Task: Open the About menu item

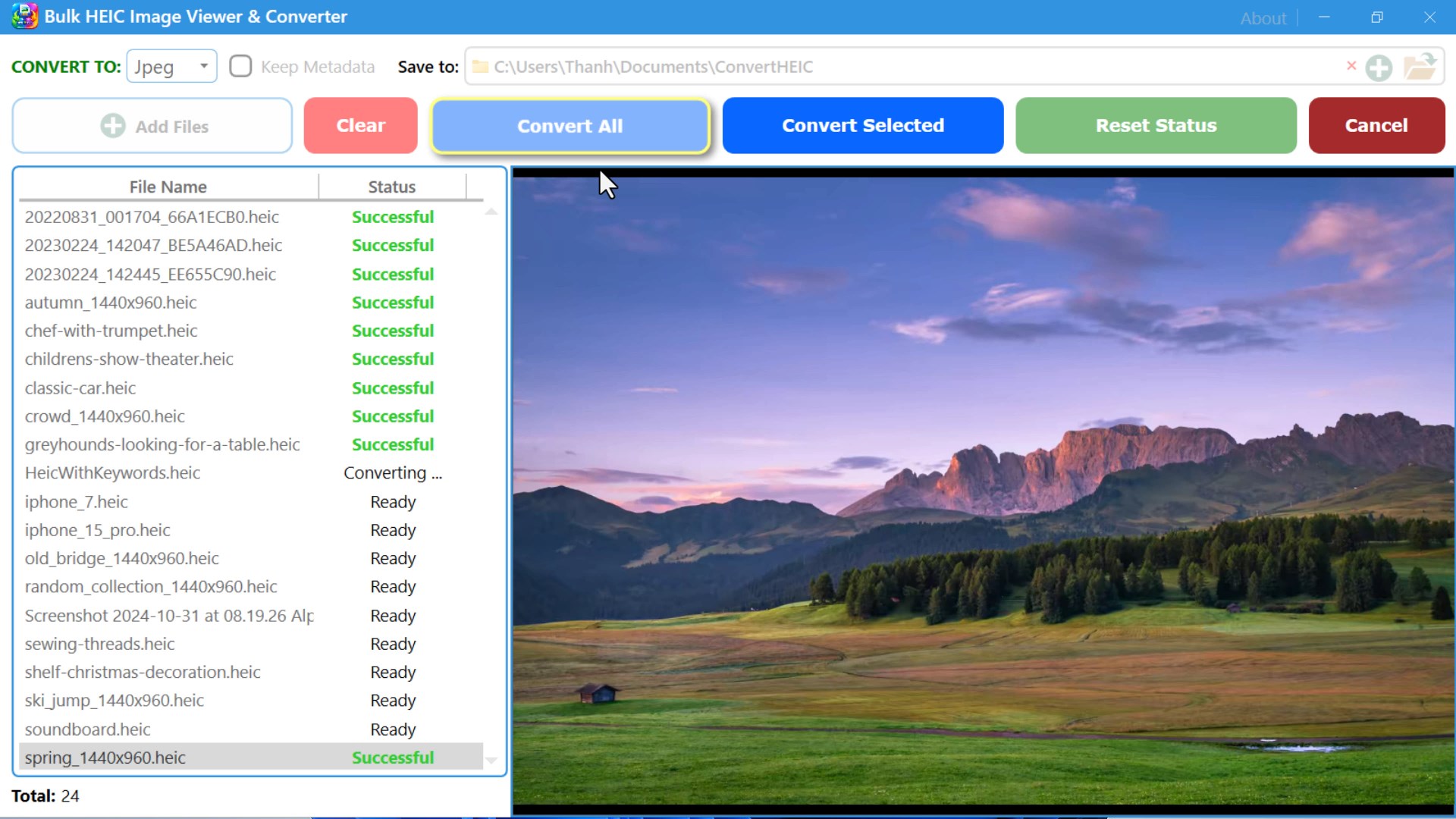Action: point(1263,18)
